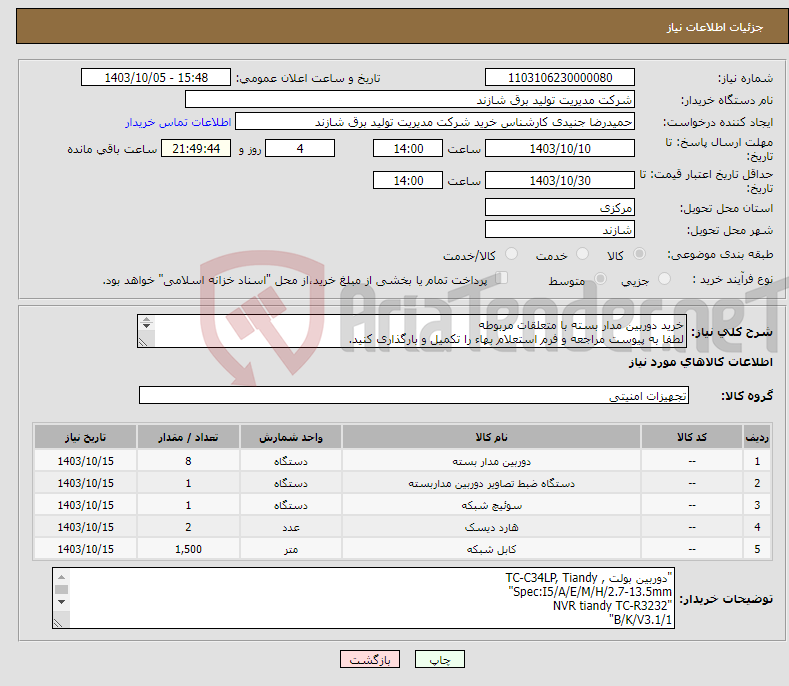Click scroll up arrow in buyer notes
This screenshot has width=789, height=686.
tap(61, 577)
